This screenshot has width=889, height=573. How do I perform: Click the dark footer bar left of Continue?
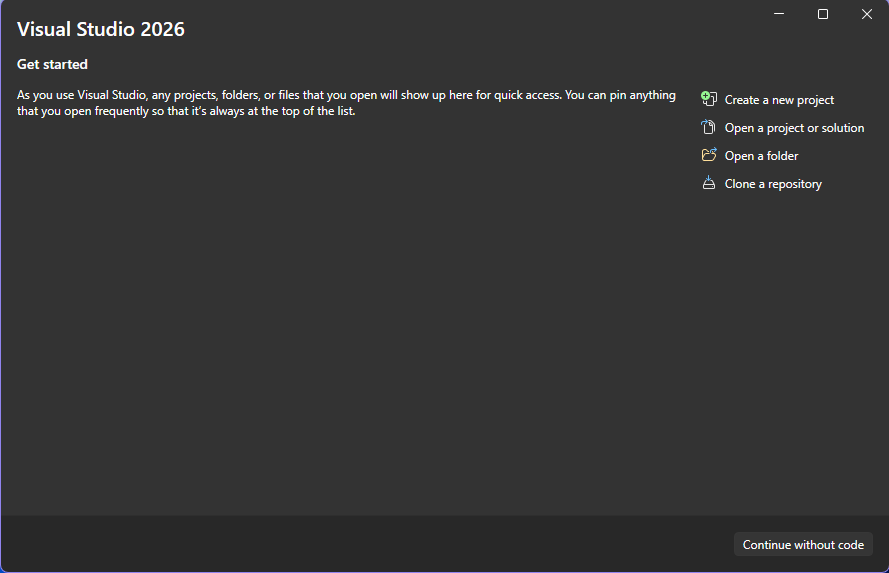[x=363, y=544]
